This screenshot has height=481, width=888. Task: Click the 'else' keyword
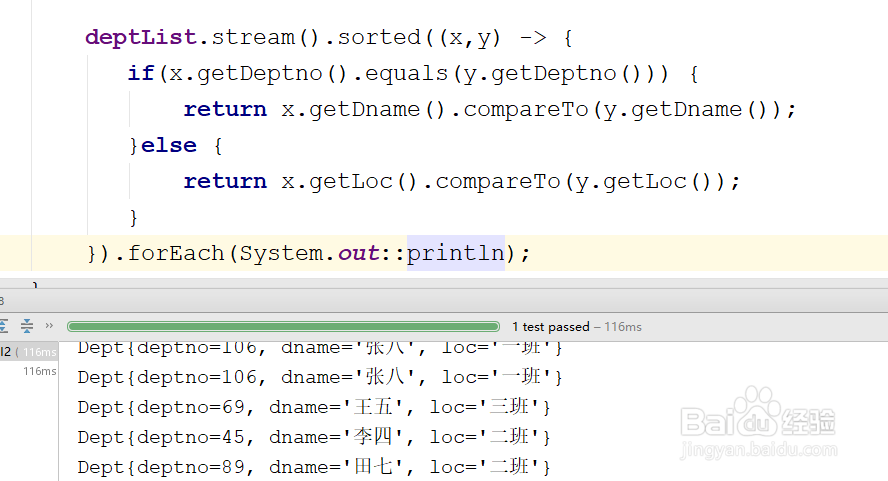[169, 146]
